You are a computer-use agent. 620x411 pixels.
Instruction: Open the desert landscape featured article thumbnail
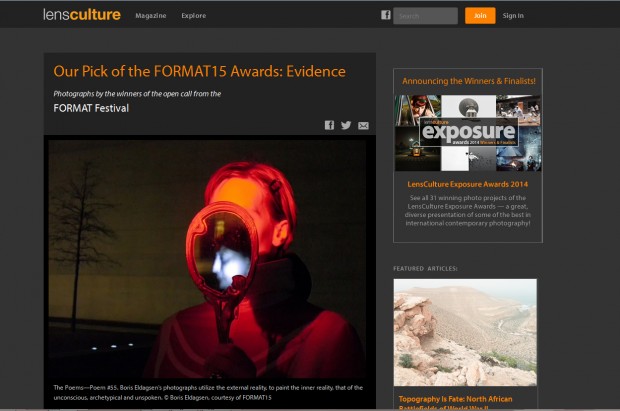pos(465,332)
